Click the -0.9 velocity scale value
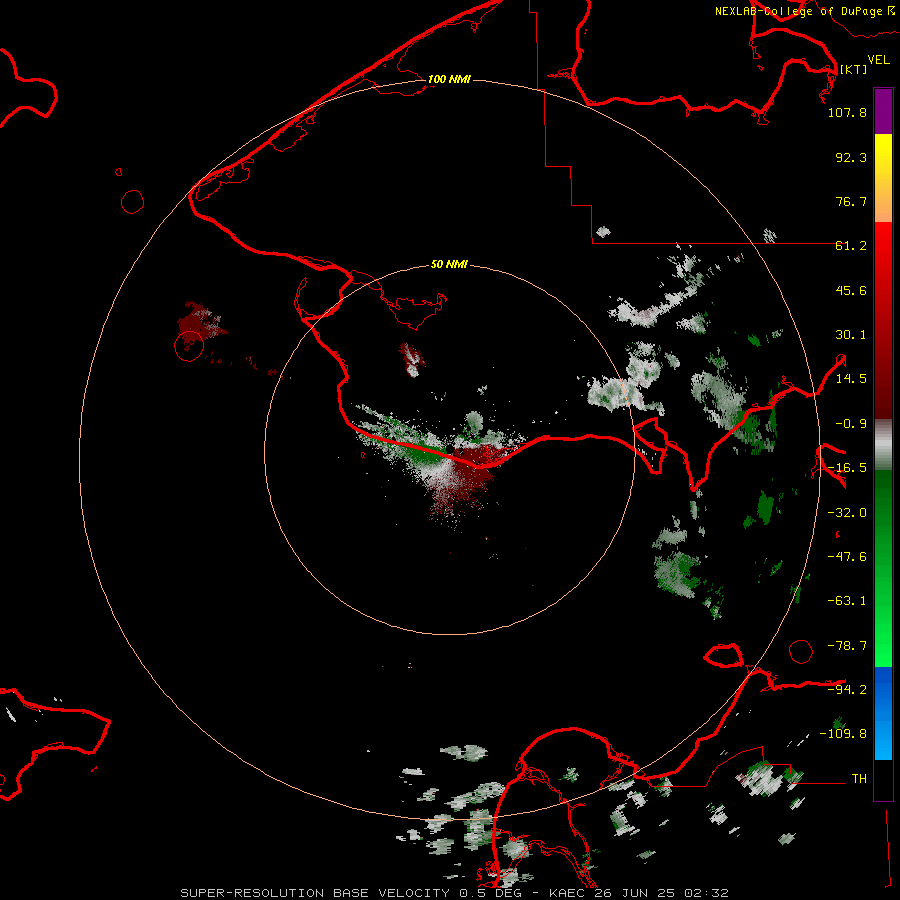Viewport: 900px width, 900px height. tap(851, 424)
